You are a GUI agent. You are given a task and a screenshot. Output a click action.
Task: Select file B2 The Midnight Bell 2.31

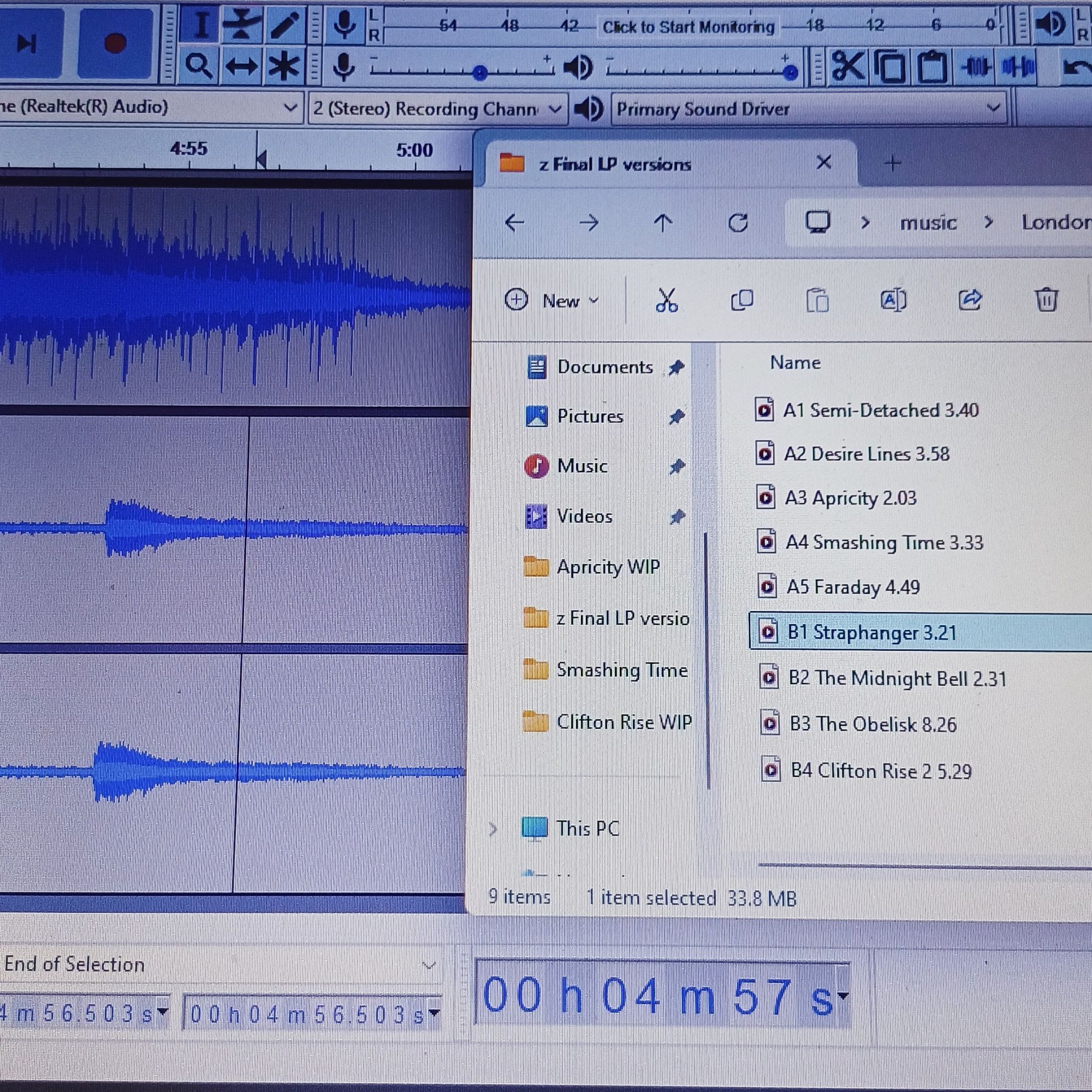pyautogui.click(x=883, y=678)
